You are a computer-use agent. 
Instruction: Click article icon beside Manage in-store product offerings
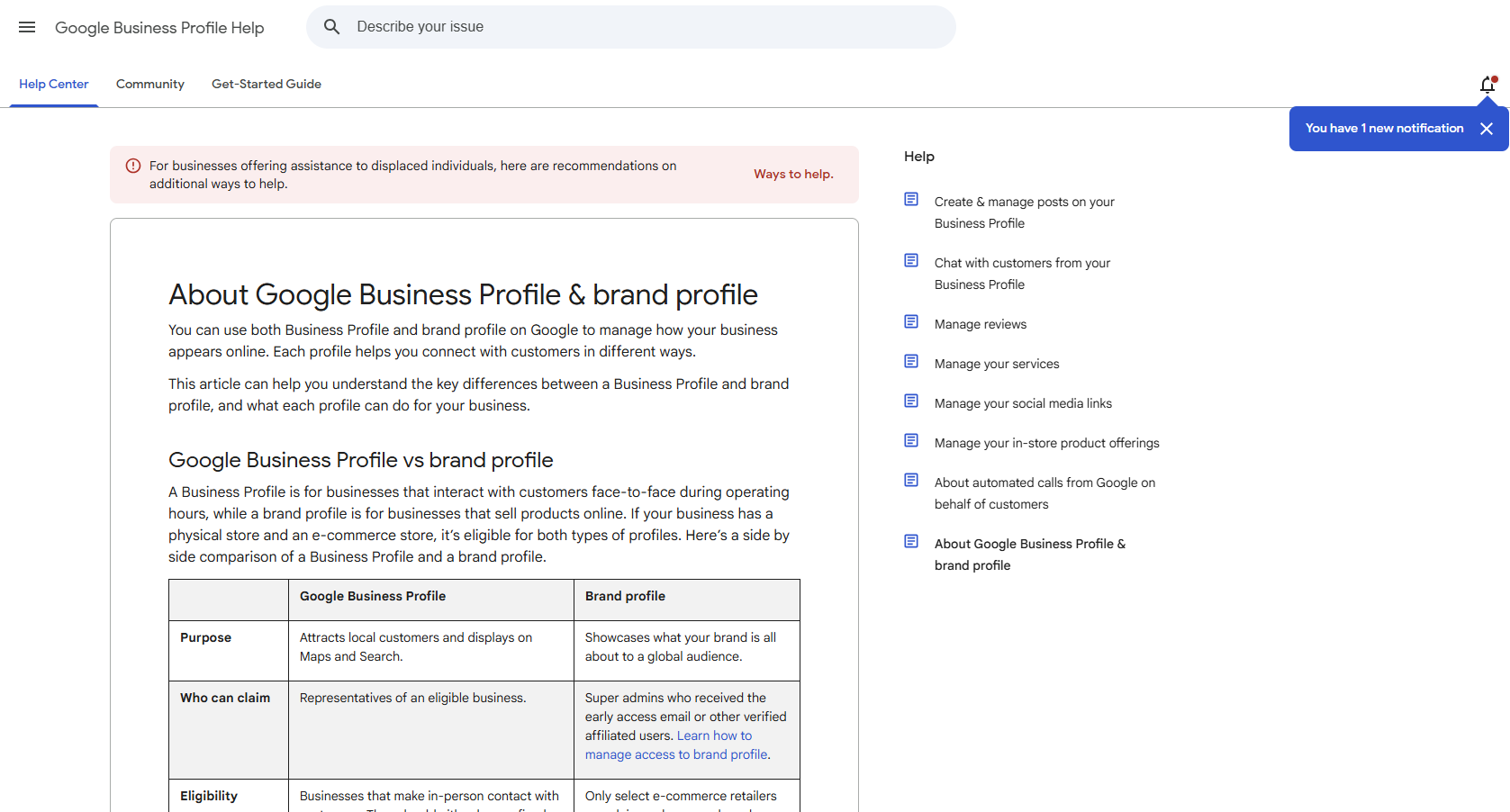click(911, 440)
